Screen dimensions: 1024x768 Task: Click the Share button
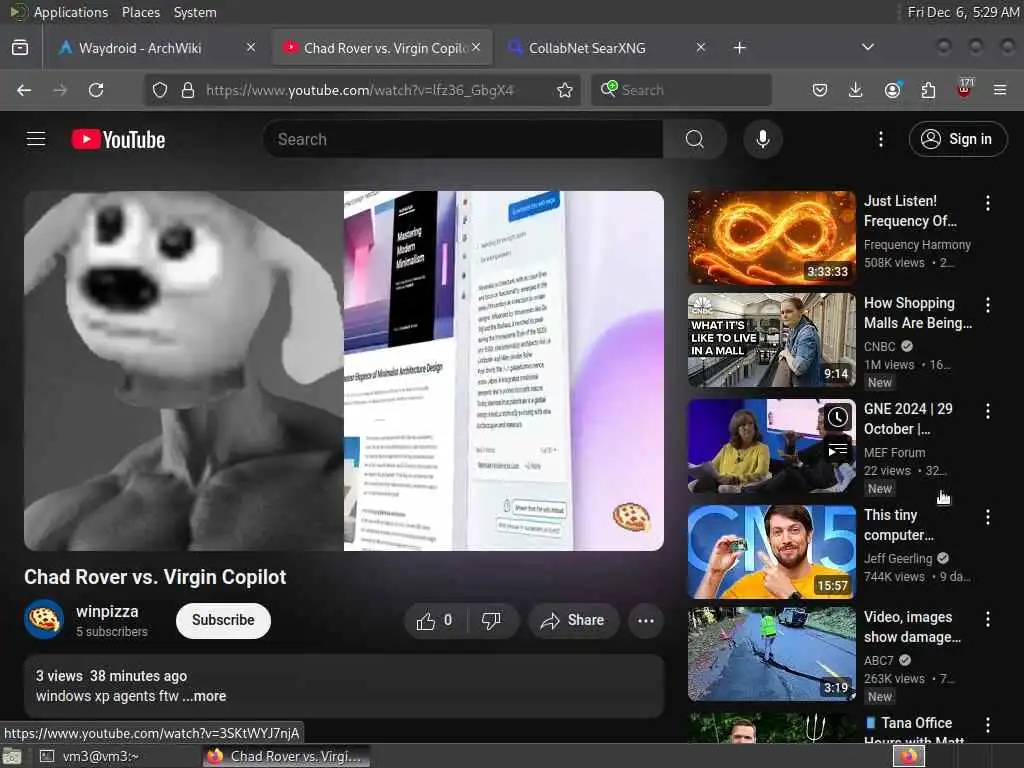573,620
